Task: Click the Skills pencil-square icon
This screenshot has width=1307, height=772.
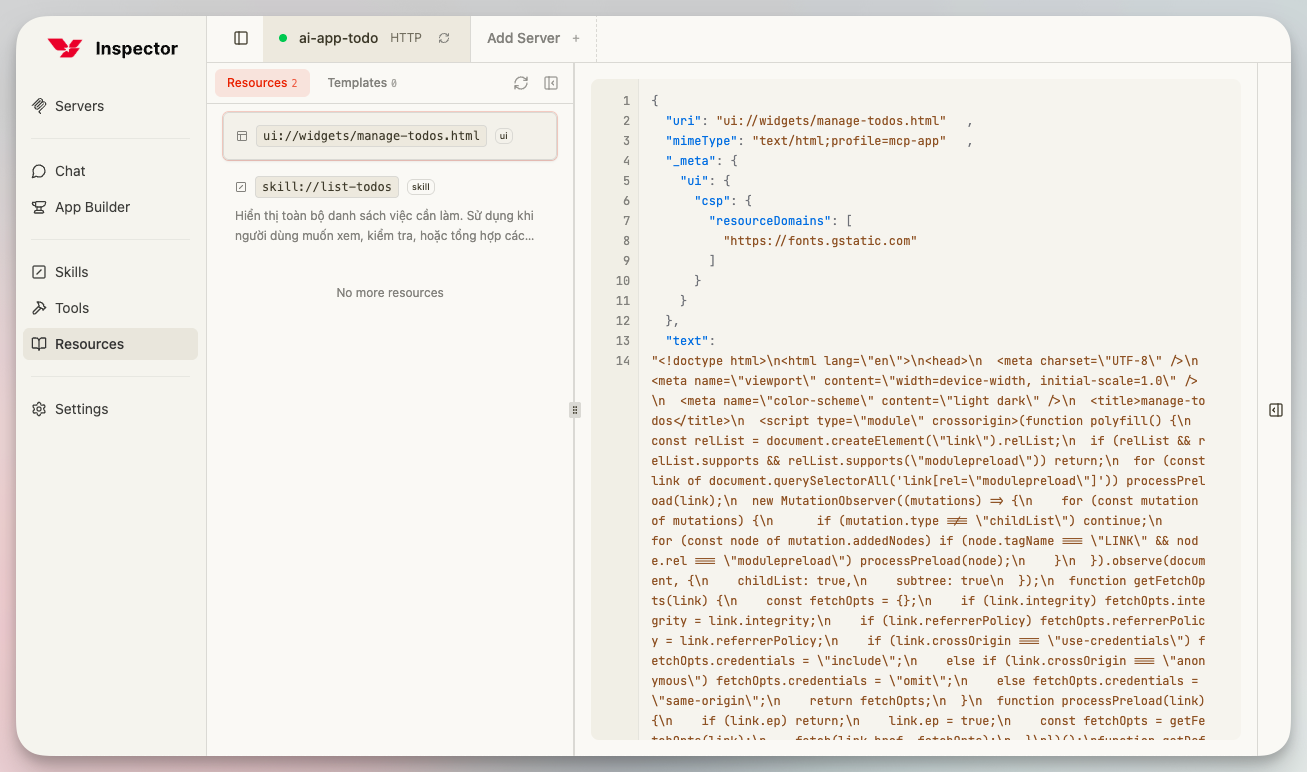Action: 39,272
